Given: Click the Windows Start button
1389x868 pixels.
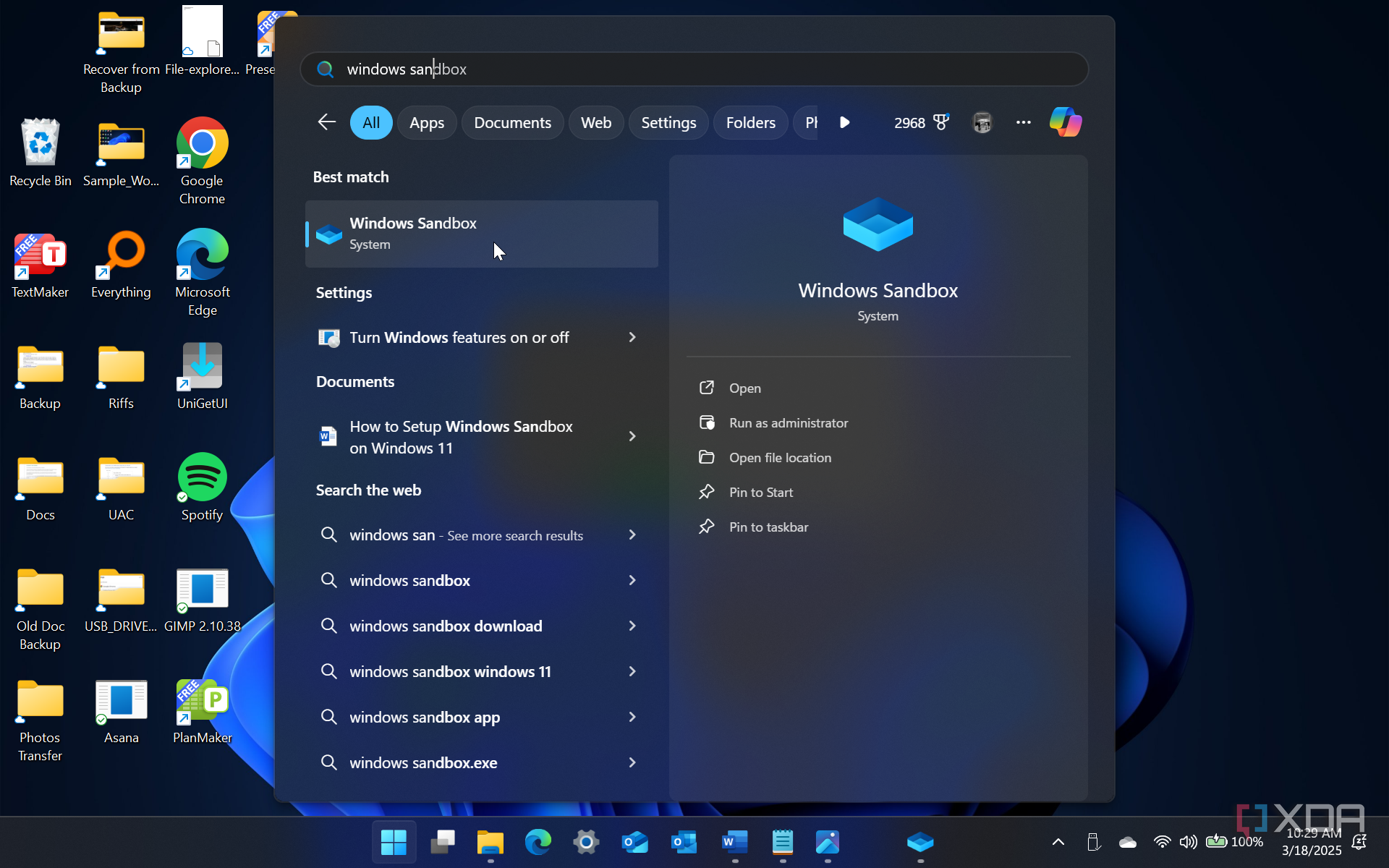Looking at the screenshot, I should point(394,842).
